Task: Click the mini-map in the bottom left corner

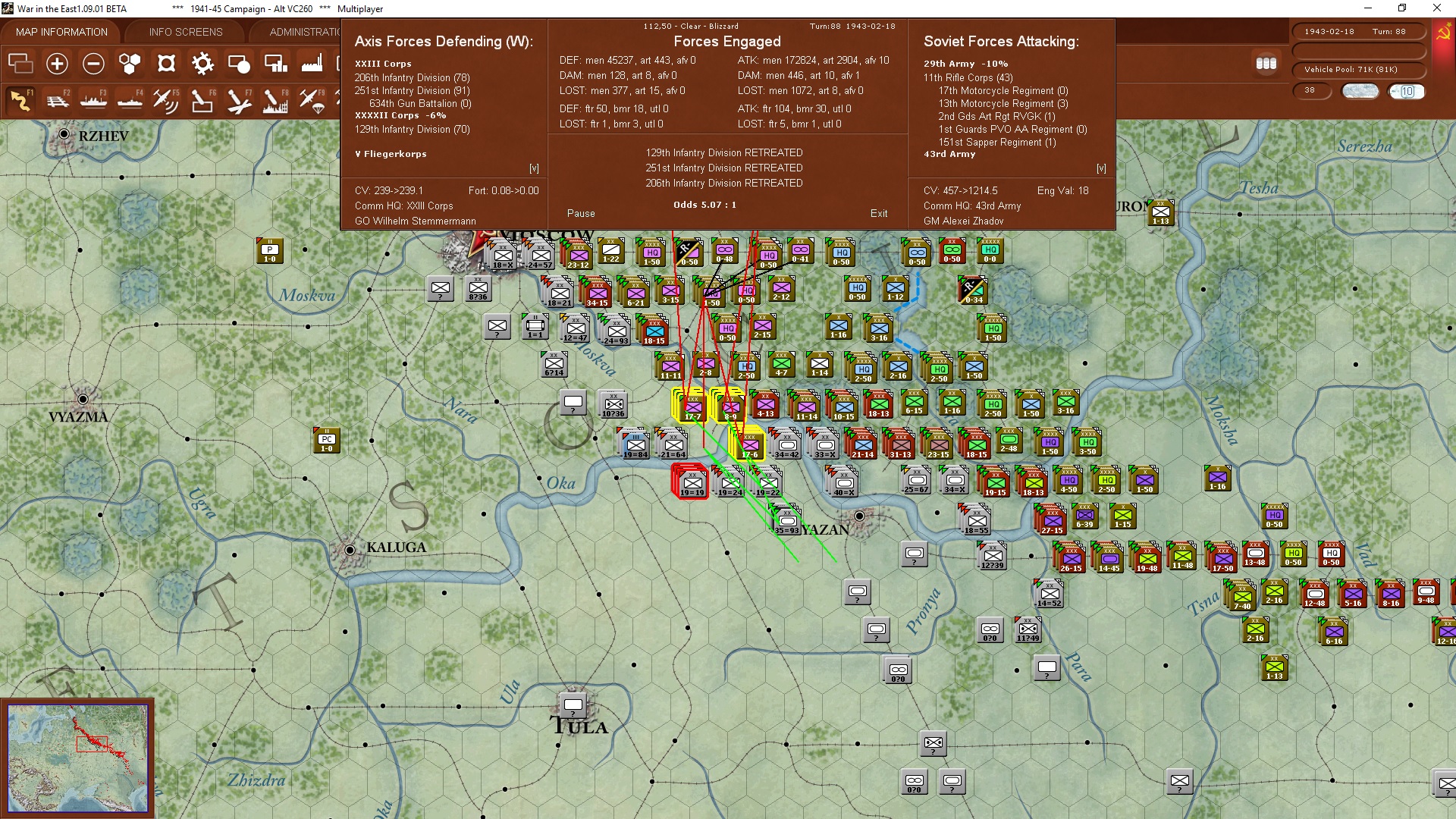Action: (80, 756)
